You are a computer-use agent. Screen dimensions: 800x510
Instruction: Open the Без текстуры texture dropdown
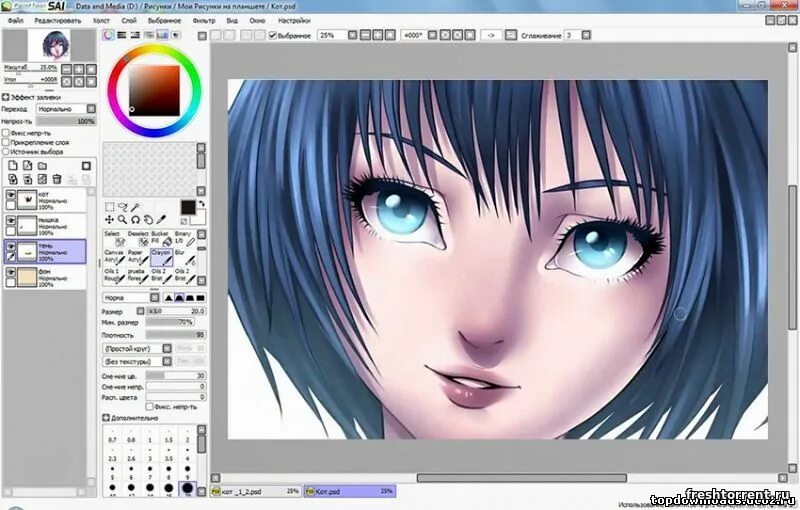[137, 362]
